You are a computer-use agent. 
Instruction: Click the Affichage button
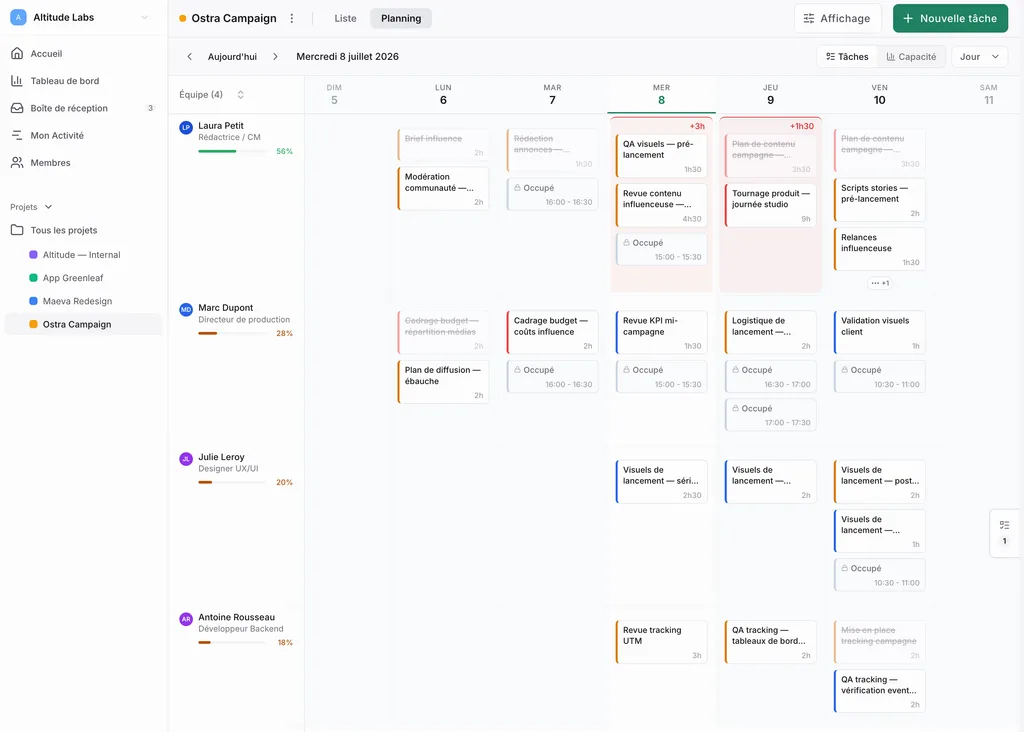pyautogui.click(x=838, y=18)
